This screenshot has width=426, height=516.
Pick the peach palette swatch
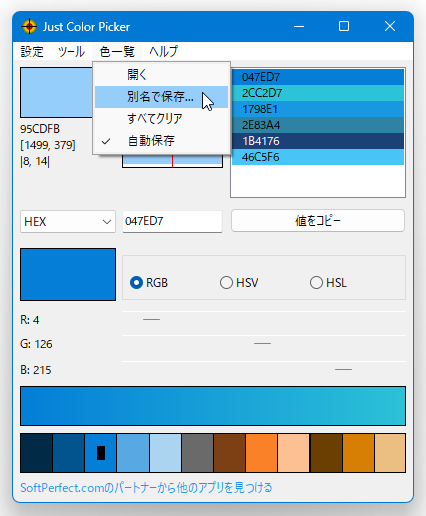[x=294, y=453]
